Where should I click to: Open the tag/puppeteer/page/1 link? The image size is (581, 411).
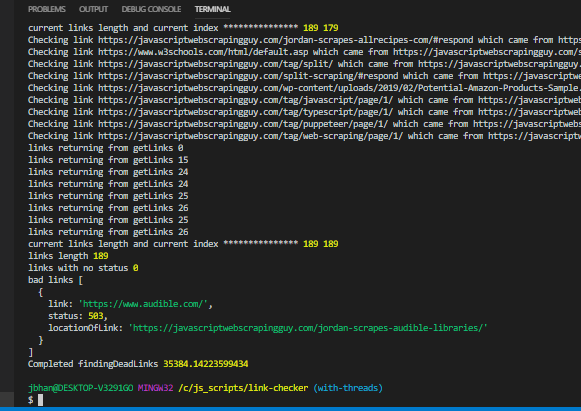point(243,124)
